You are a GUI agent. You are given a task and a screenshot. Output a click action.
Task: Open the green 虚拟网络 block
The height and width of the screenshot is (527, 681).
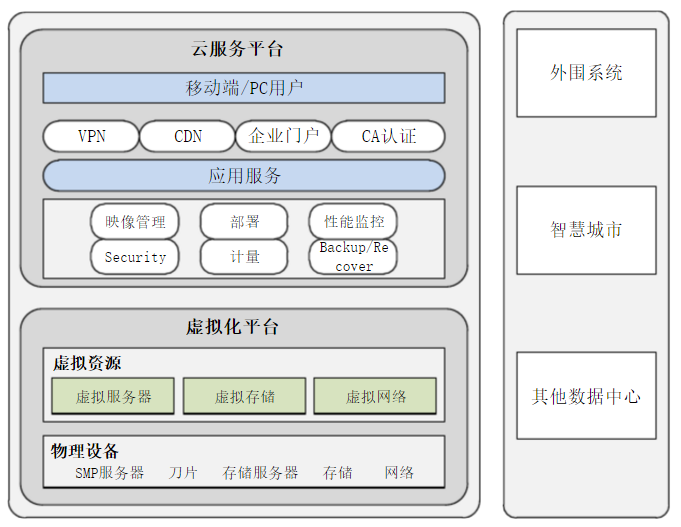tap(375, 396)
